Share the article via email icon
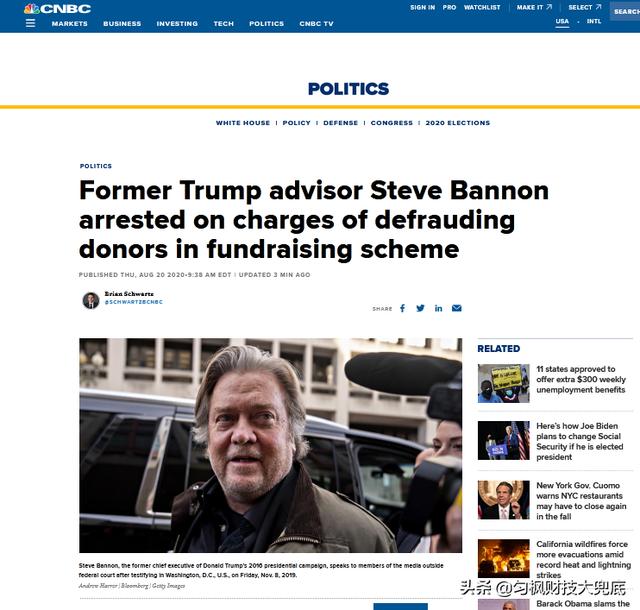 457,308
